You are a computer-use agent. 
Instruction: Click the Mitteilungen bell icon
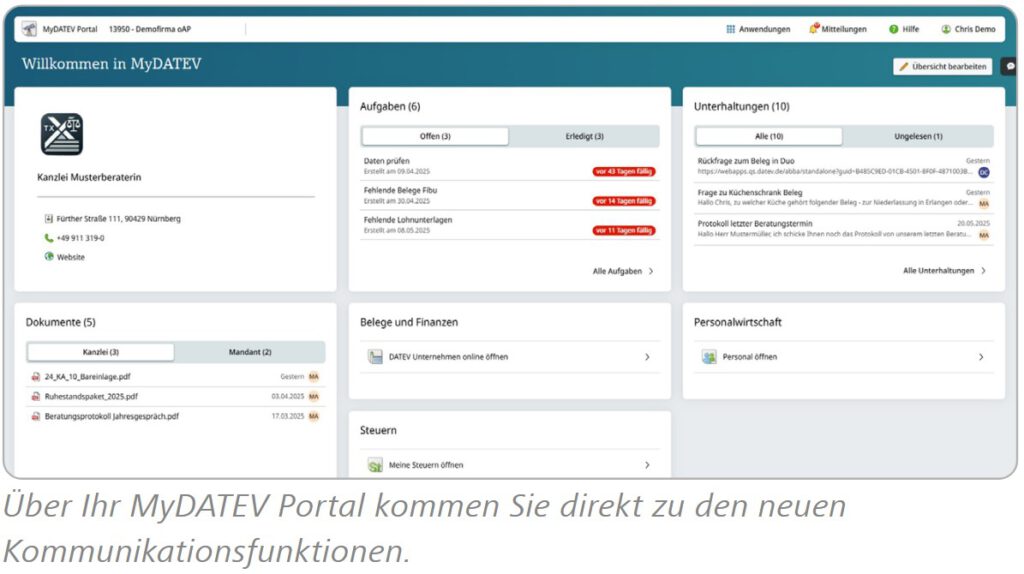pyautogui.click(x=814, y=29)
